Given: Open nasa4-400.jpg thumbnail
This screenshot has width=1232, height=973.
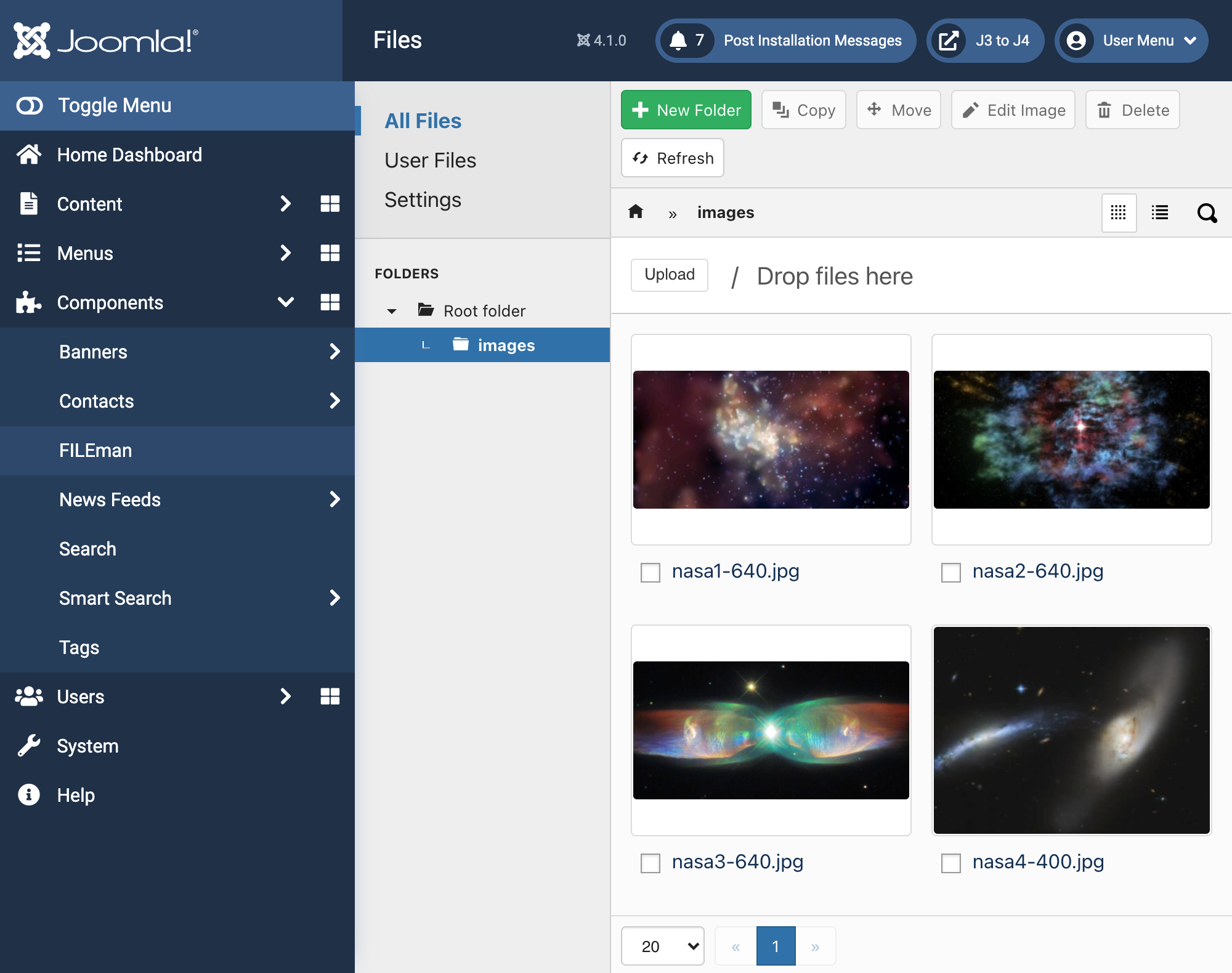Looking at the screenshot, I should pos(1072,730).
